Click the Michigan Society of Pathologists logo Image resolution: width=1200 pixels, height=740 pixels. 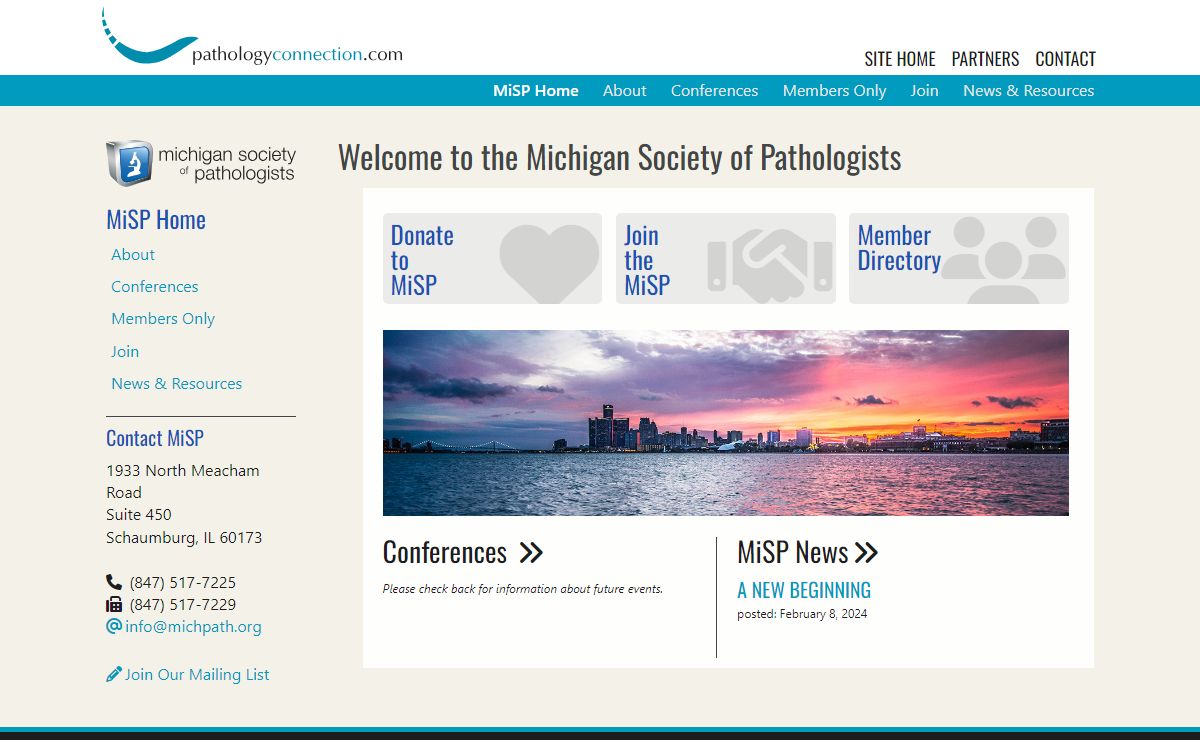coord(201,163)
